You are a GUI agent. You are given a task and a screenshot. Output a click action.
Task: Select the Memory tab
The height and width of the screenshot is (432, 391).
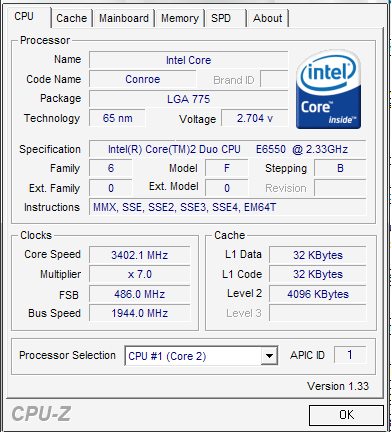(x=180, y=18)
